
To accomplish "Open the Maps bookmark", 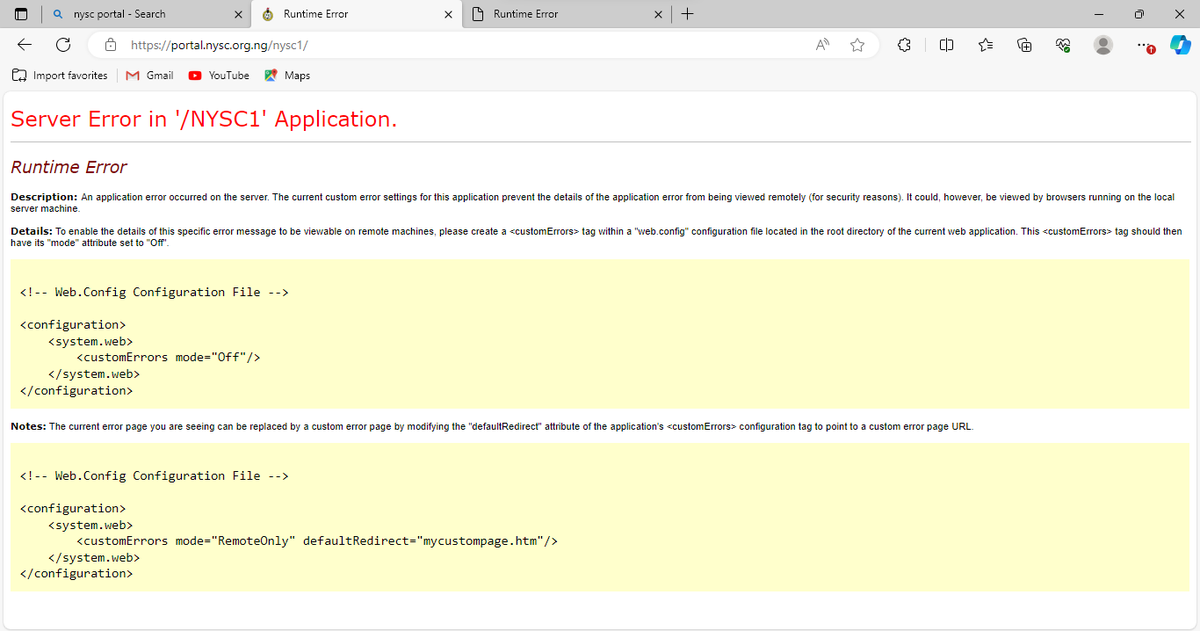I will 287,75.
